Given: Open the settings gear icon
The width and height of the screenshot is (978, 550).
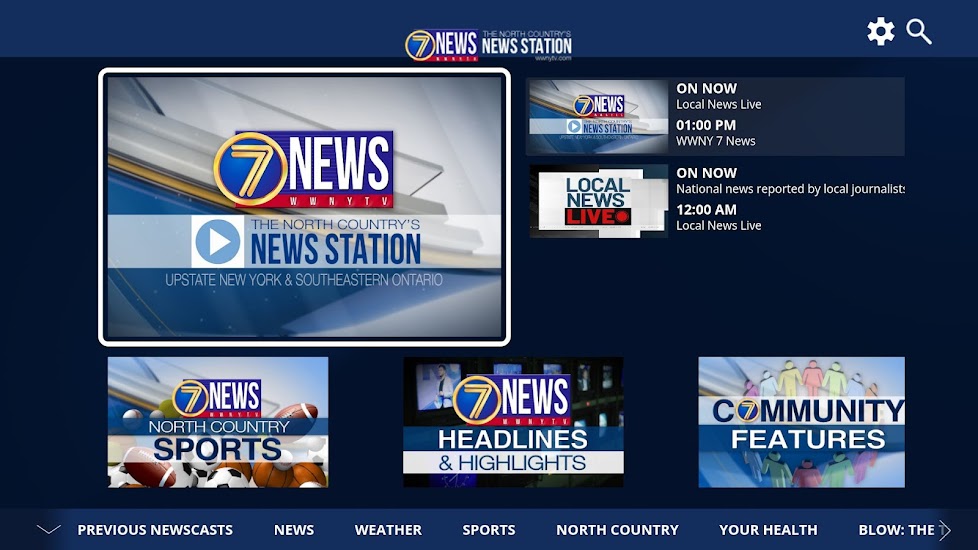Looking at the screenshot, I should 880,32.
